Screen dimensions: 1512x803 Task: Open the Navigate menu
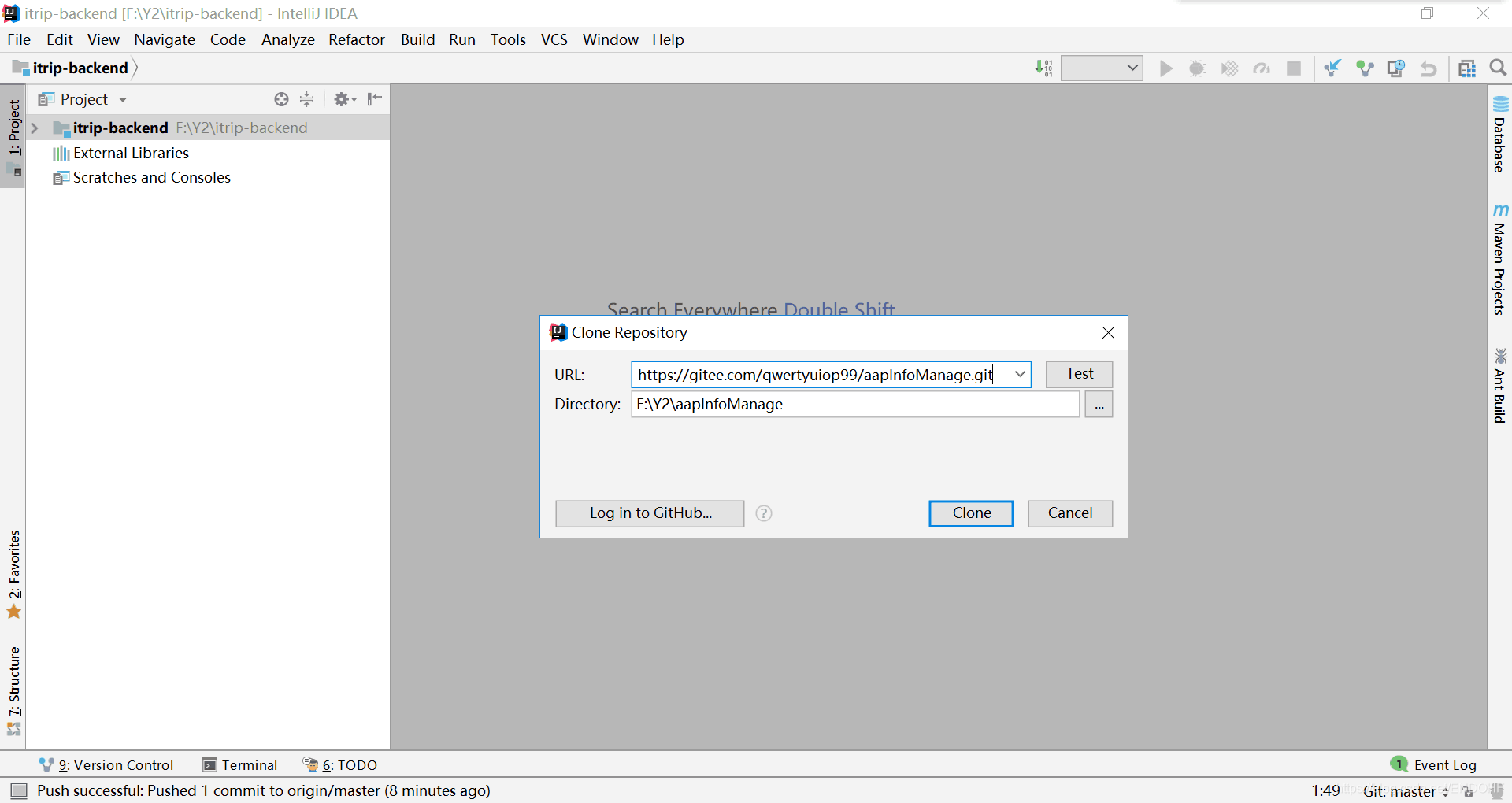coord(165,40)
